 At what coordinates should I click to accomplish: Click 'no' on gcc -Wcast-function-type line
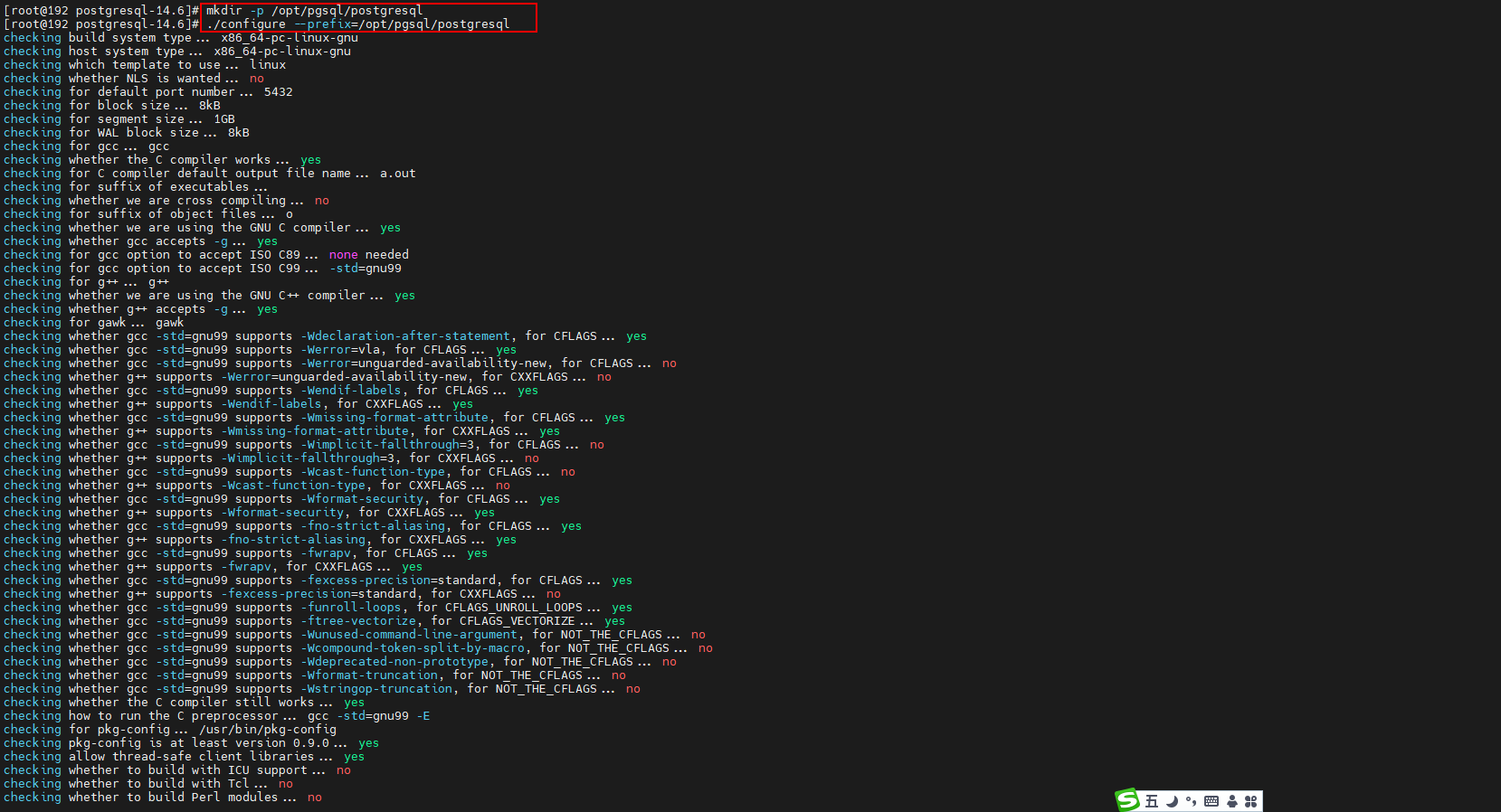point(568,472)
